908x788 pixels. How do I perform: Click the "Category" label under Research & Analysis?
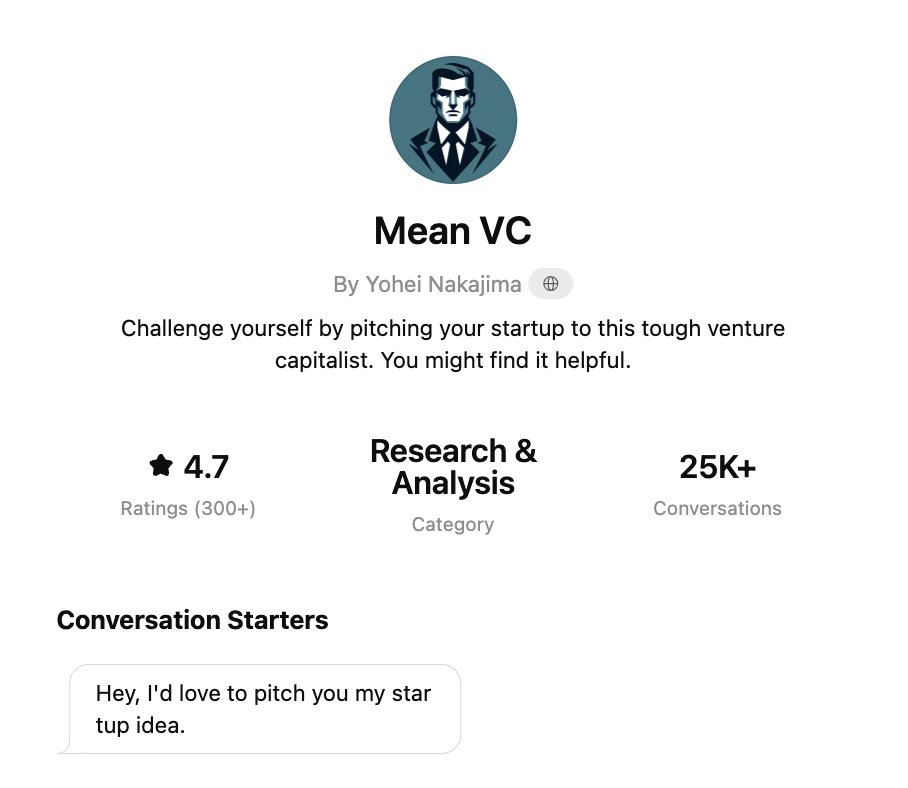(453, 524)
